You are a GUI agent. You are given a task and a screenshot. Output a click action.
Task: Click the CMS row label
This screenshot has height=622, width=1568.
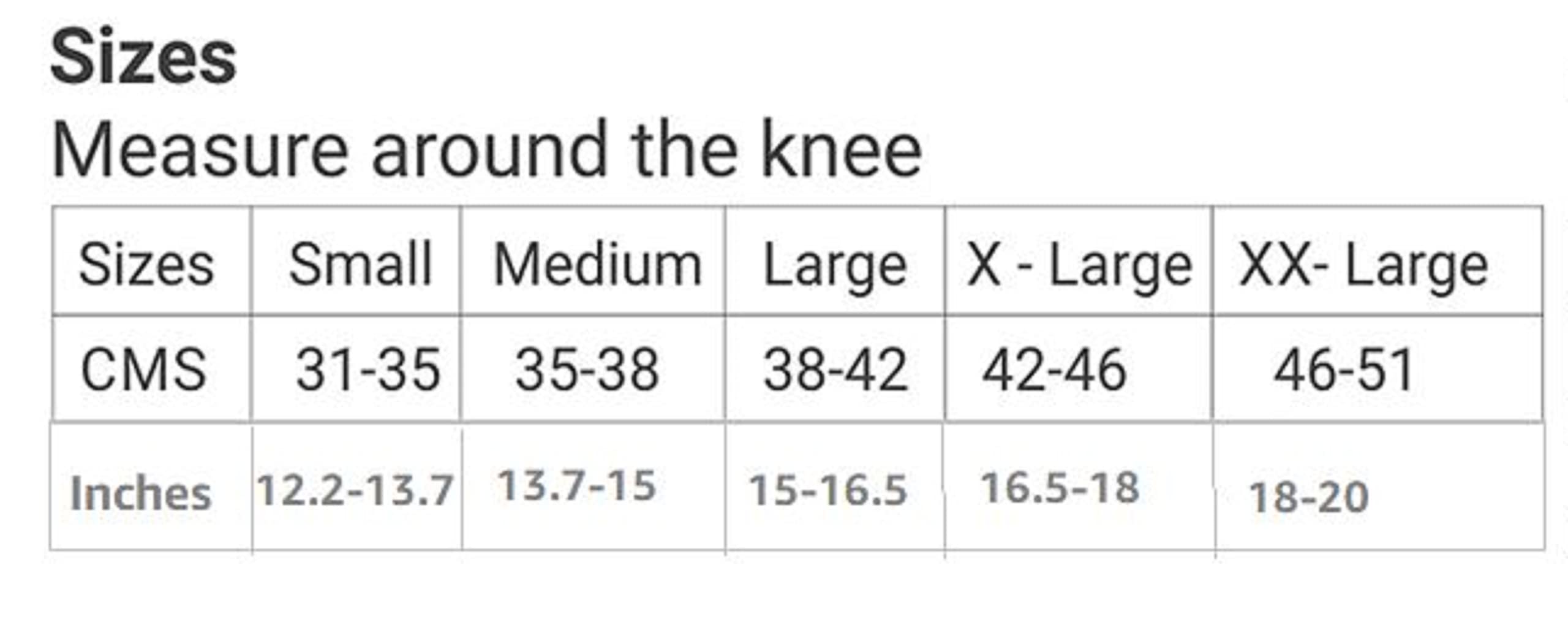(143, 370)
